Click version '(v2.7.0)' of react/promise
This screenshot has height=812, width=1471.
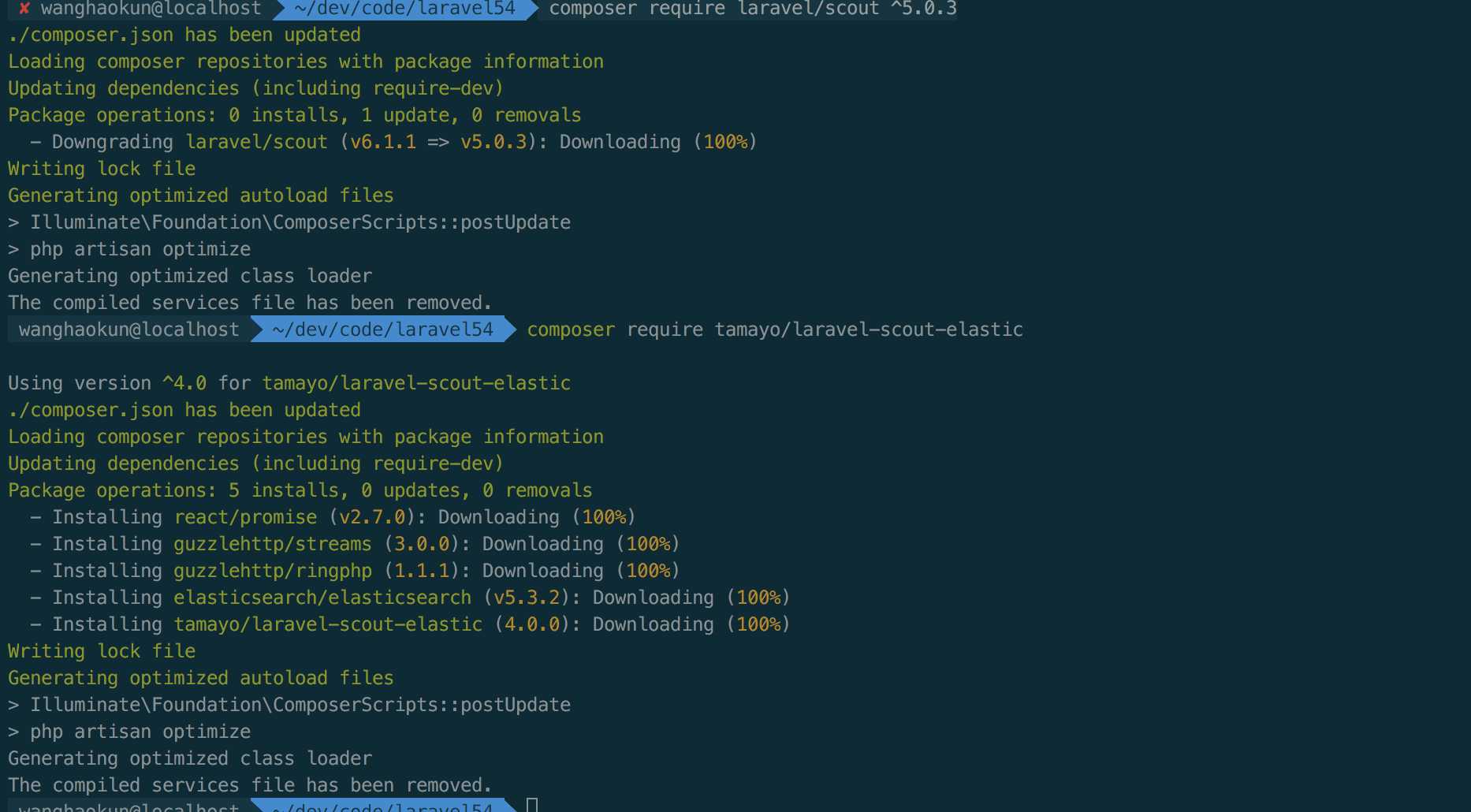tap(372, 517)
